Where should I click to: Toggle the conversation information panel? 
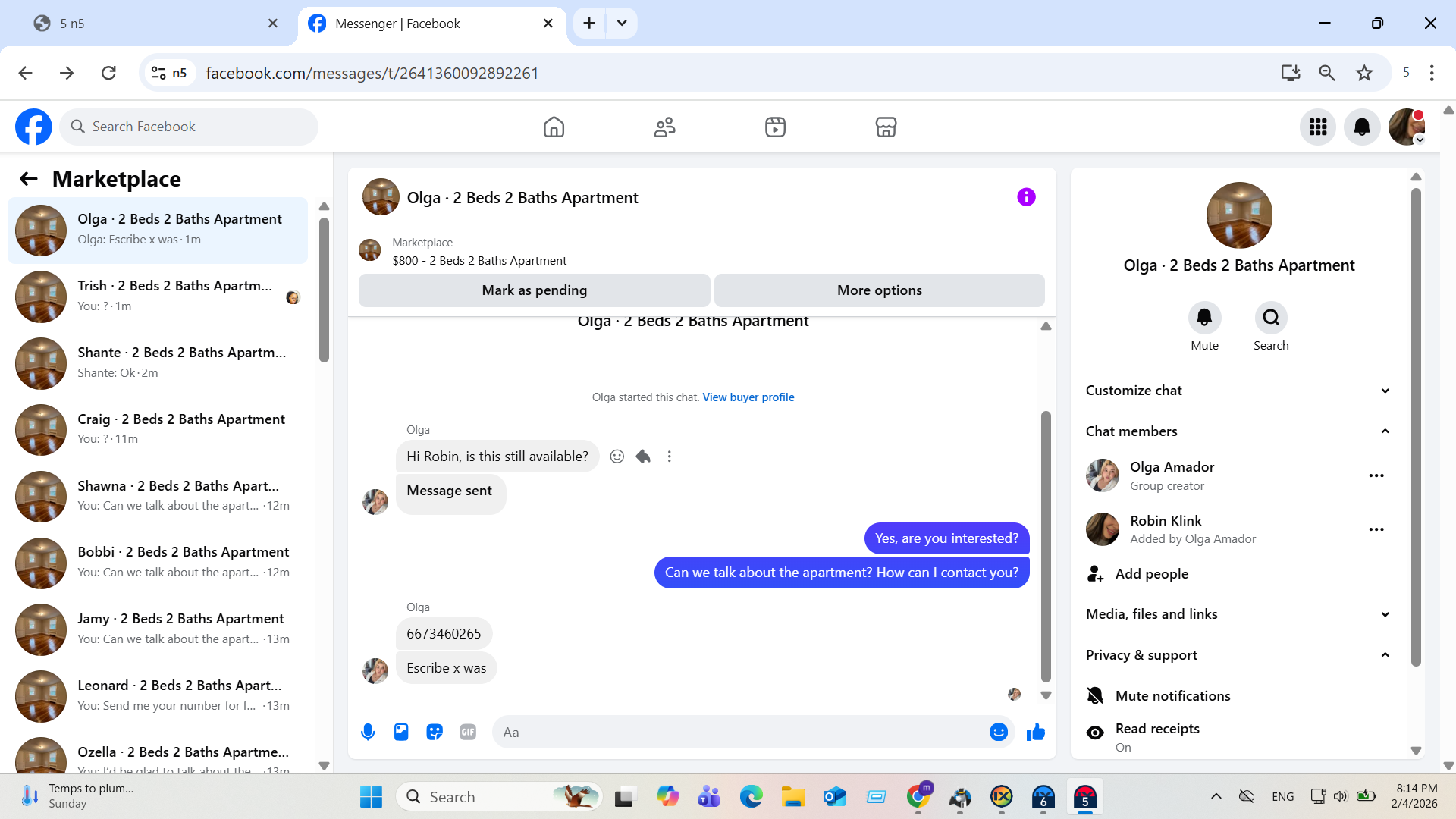1026,197
